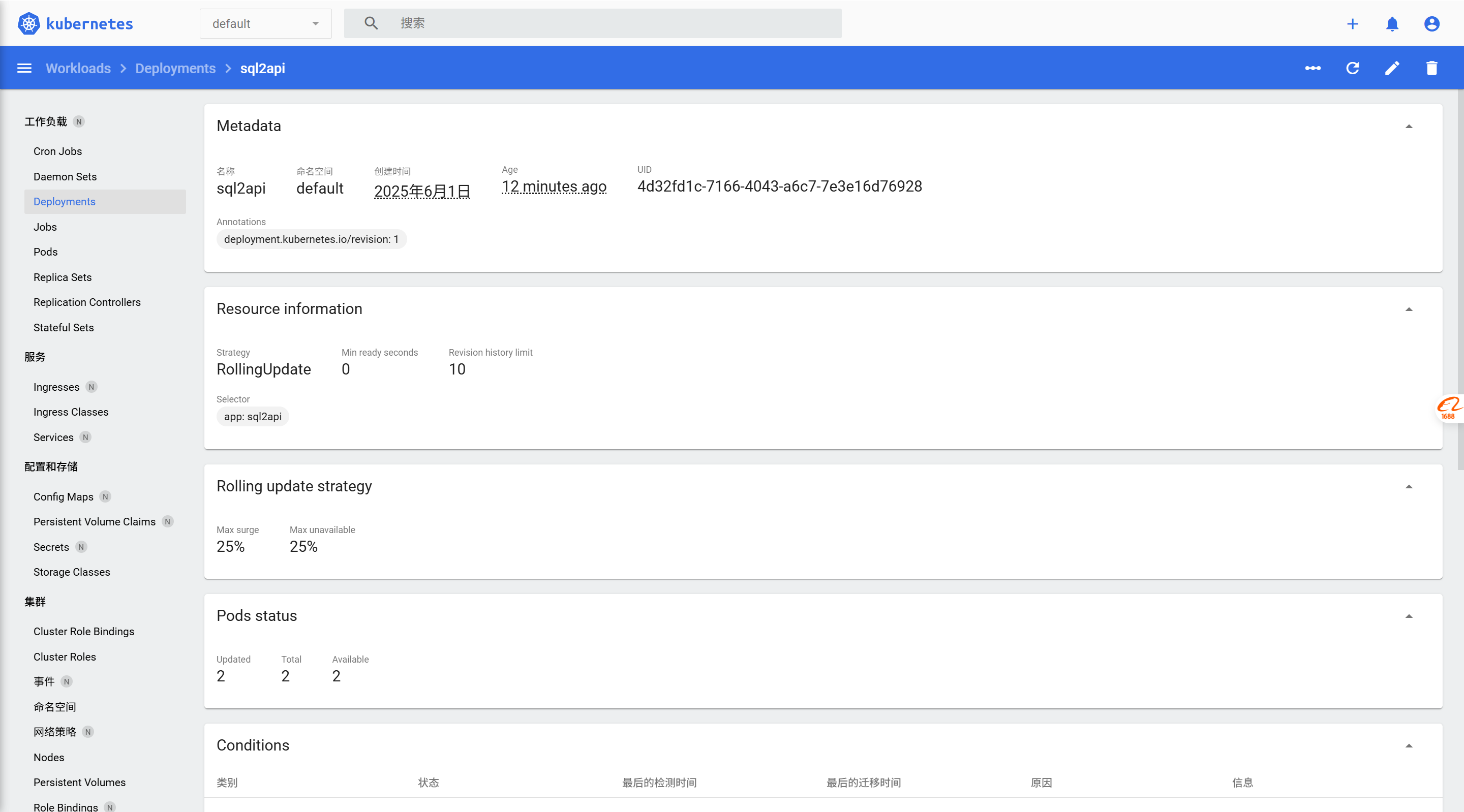Image resolution: width=1464 pixels, height=812 pixels.
Task: Select Pods in the sidebar
Action: (45, 251)
